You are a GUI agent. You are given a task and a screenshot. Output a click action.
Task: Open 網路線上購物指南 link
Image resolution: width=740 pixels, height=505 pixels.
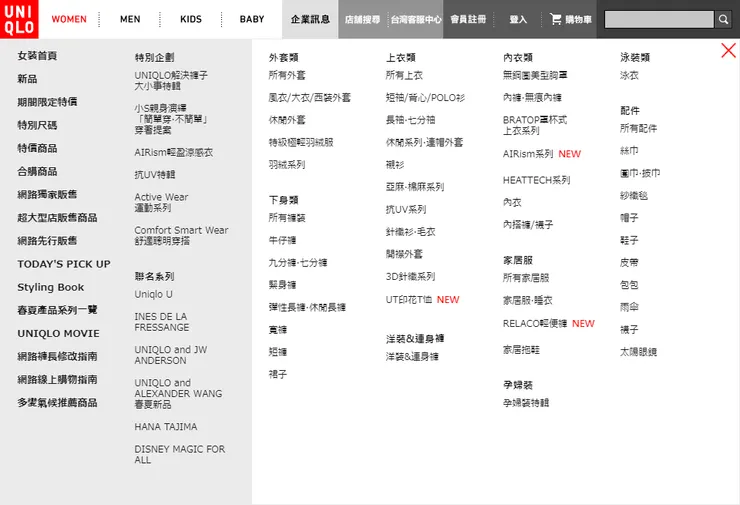(x=57, y=379)
